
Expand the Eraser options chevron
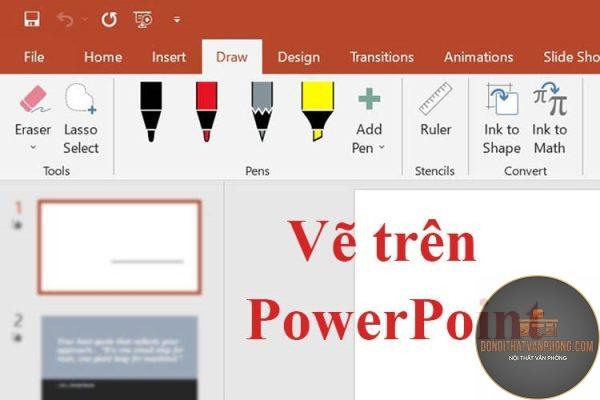click(33, 147)
